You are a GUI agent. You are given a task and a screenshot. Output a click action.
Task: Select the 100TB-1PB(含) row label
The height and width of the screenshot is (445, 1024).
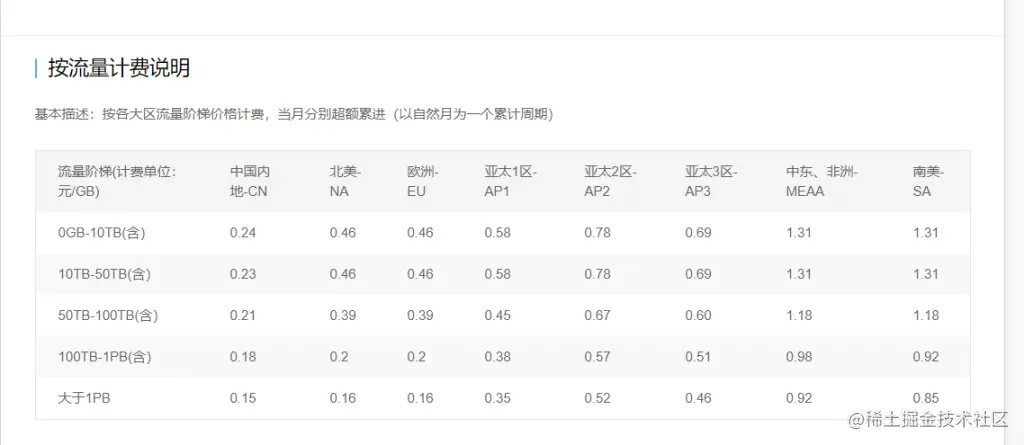pos(105,357)
